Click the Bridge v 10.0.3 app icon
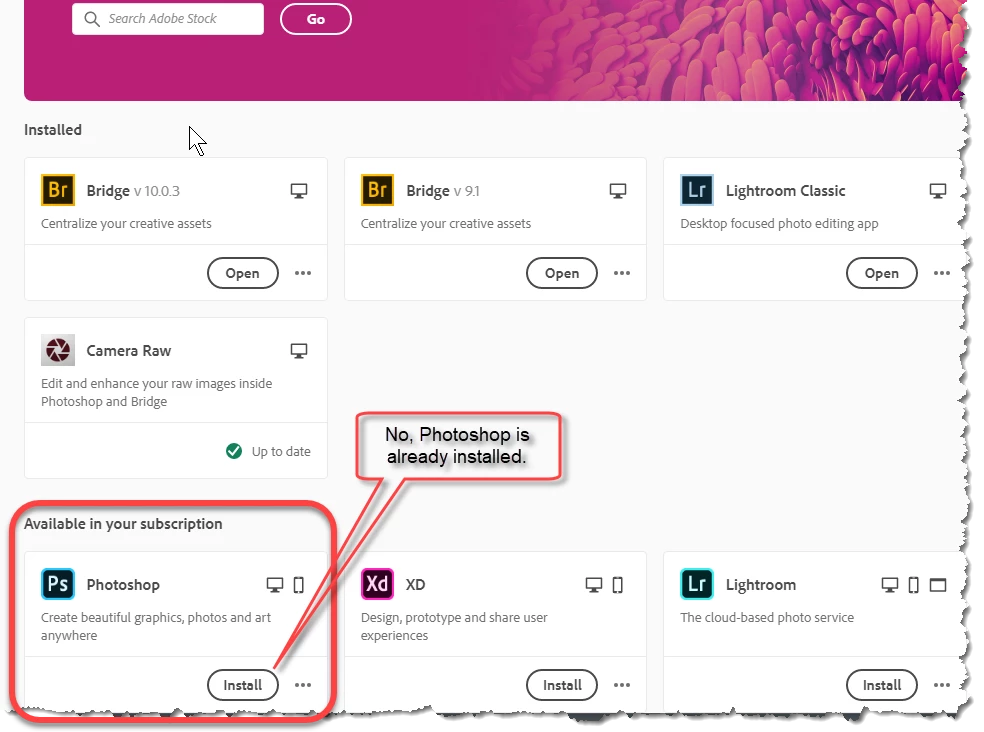Image resolution: width=984 pixels, height=732 pixels. 58,190
